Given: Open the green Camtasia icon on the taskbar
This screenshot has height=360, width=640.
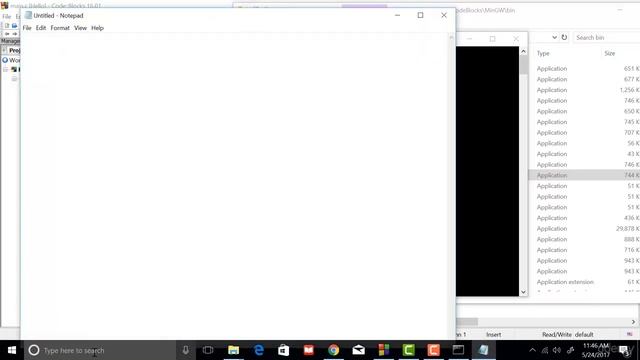Looking at the screenshot, I should (x=409, y=350).
